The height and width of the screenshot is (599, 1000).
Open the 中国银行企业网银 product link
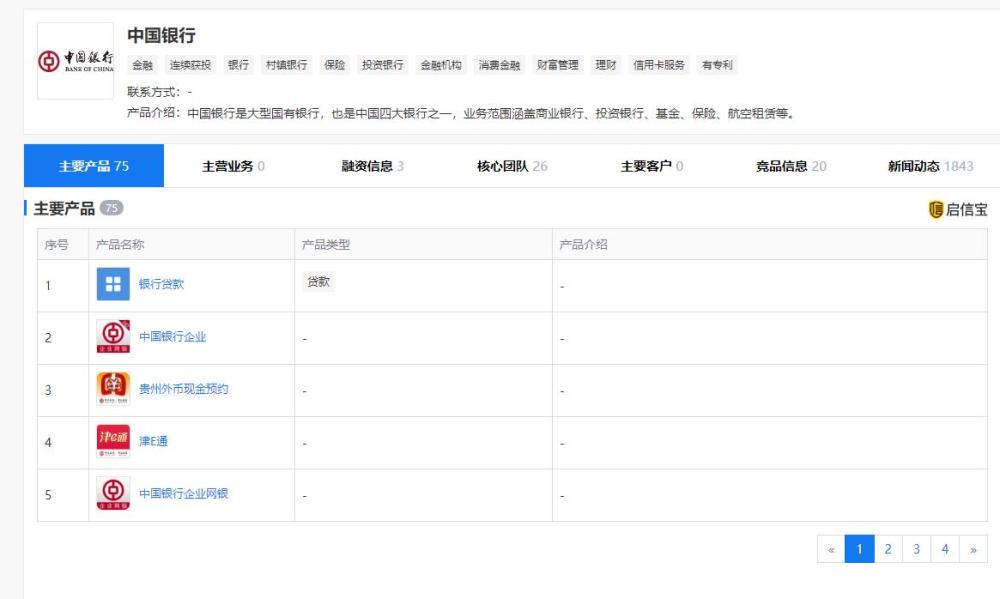pyautogui.click(x=184, y=493)
